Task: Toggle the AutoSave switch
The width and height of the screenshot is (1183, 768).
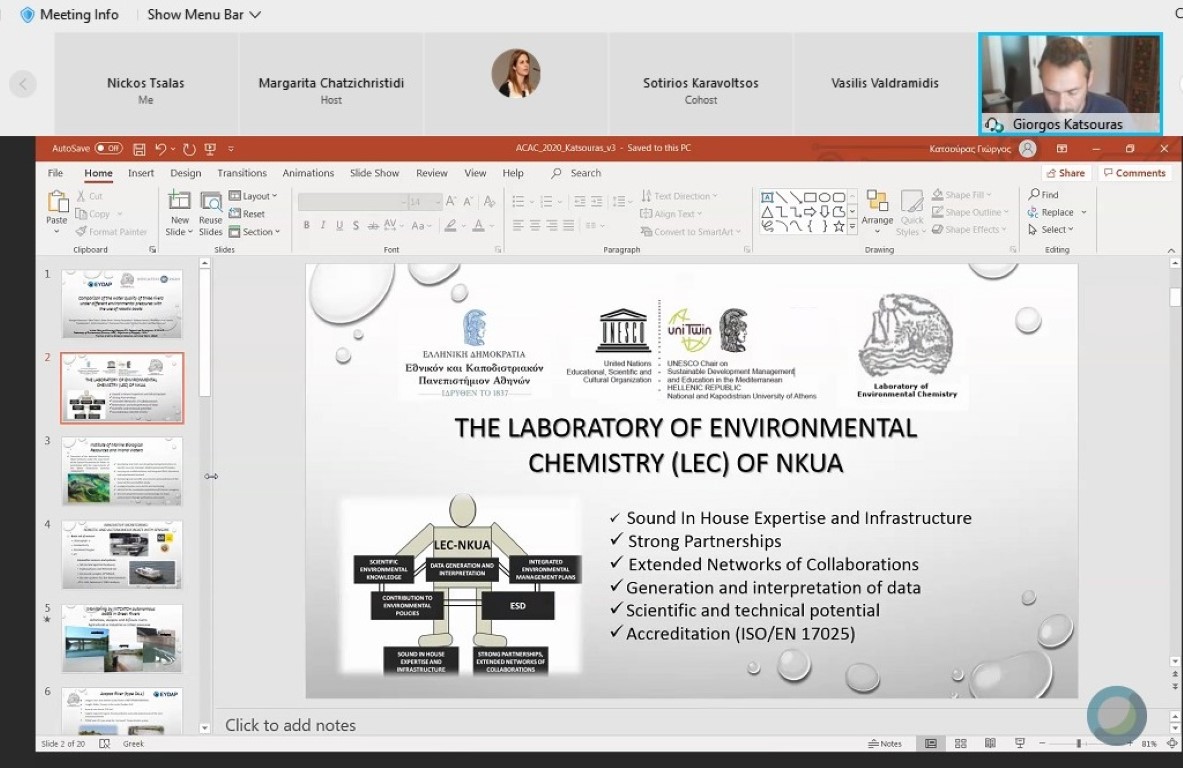Action: [108, 149]
